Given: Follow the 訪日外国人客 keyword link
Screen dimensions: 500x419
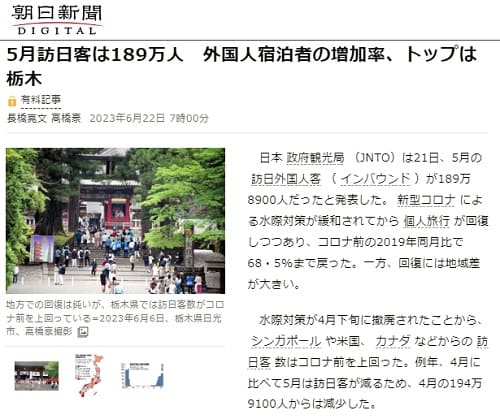Looking at the screenshot, I should (286, 179).
